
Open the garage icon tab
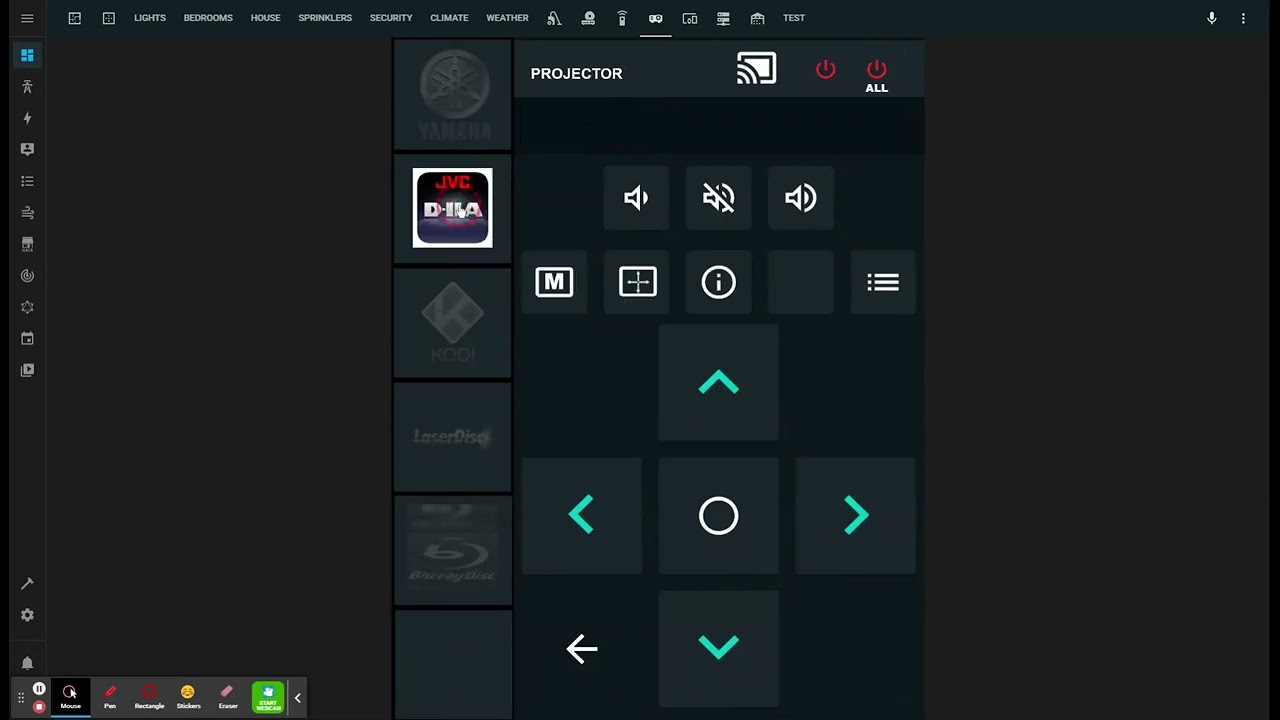(757, 18)
